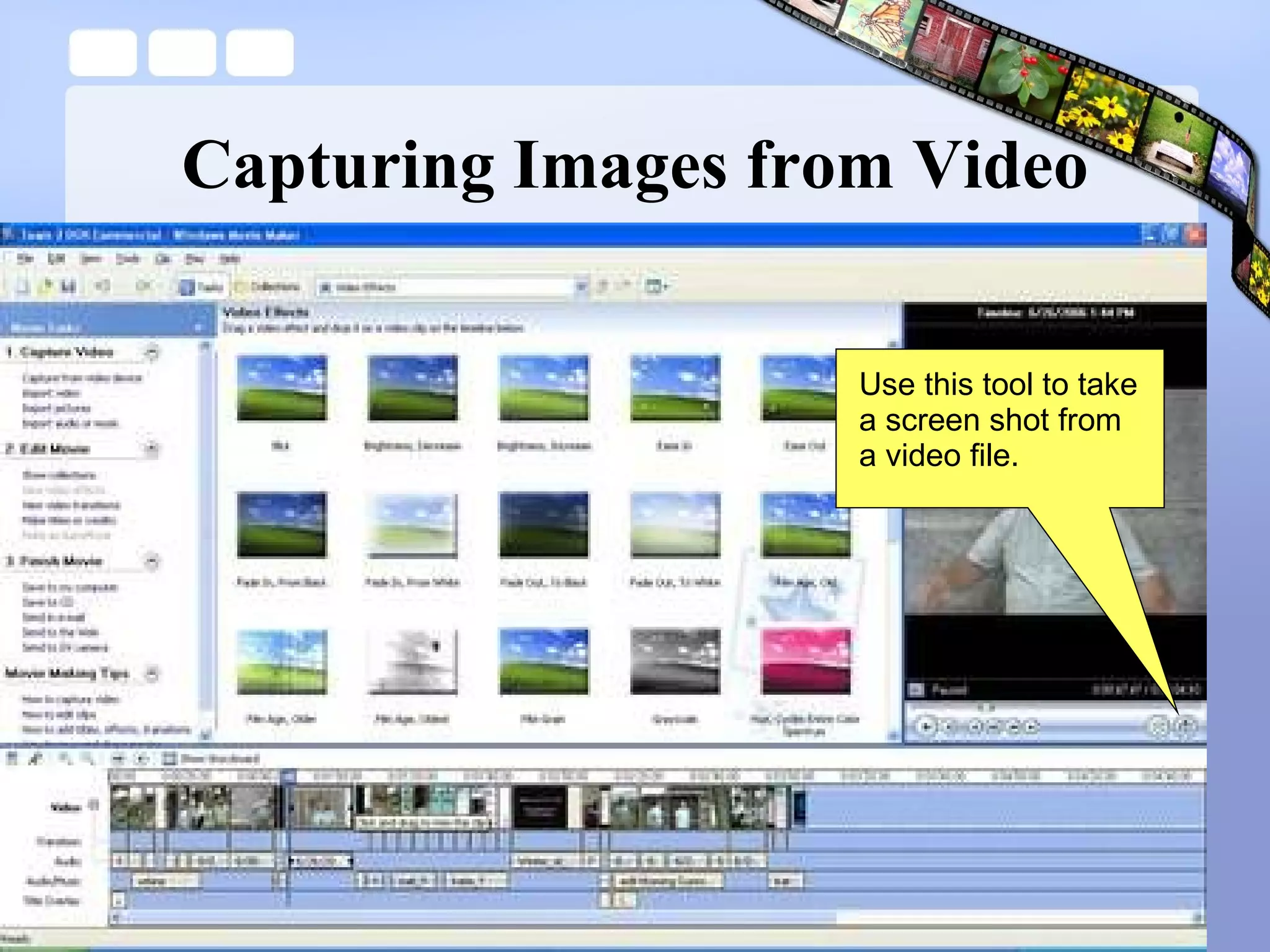Rewind the timeline
This screenshot has height=952, width=1270.
coord(119,758)
